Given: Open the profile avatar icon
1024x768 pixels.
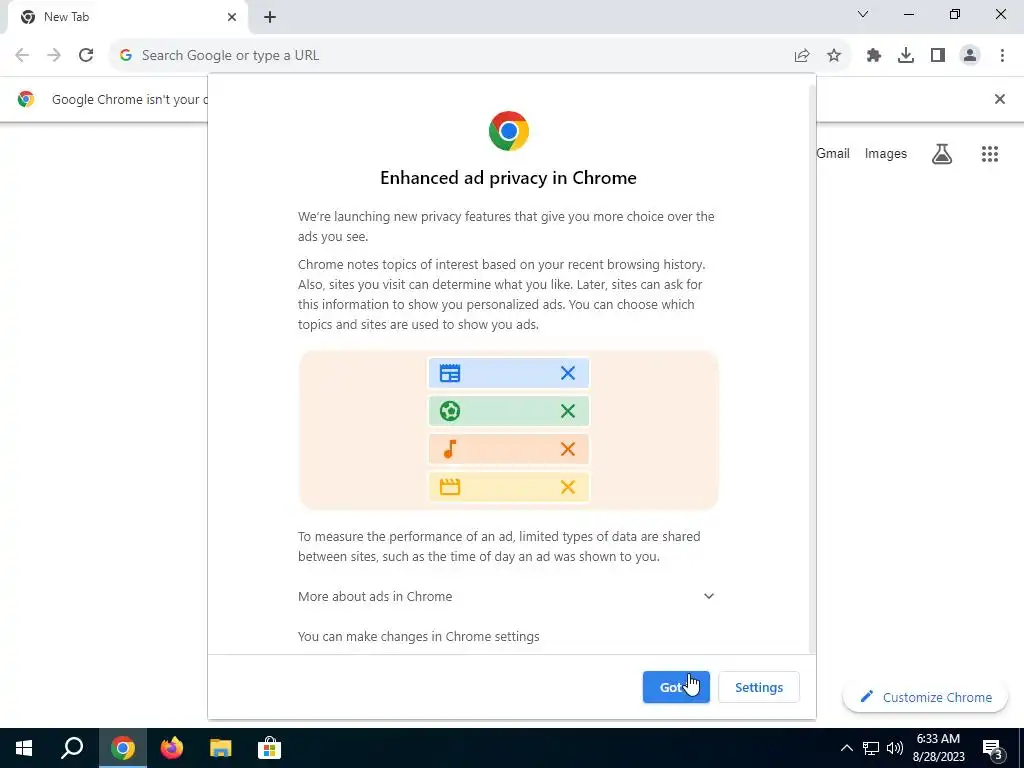Looking at the screenshot, I should [970, 56].
